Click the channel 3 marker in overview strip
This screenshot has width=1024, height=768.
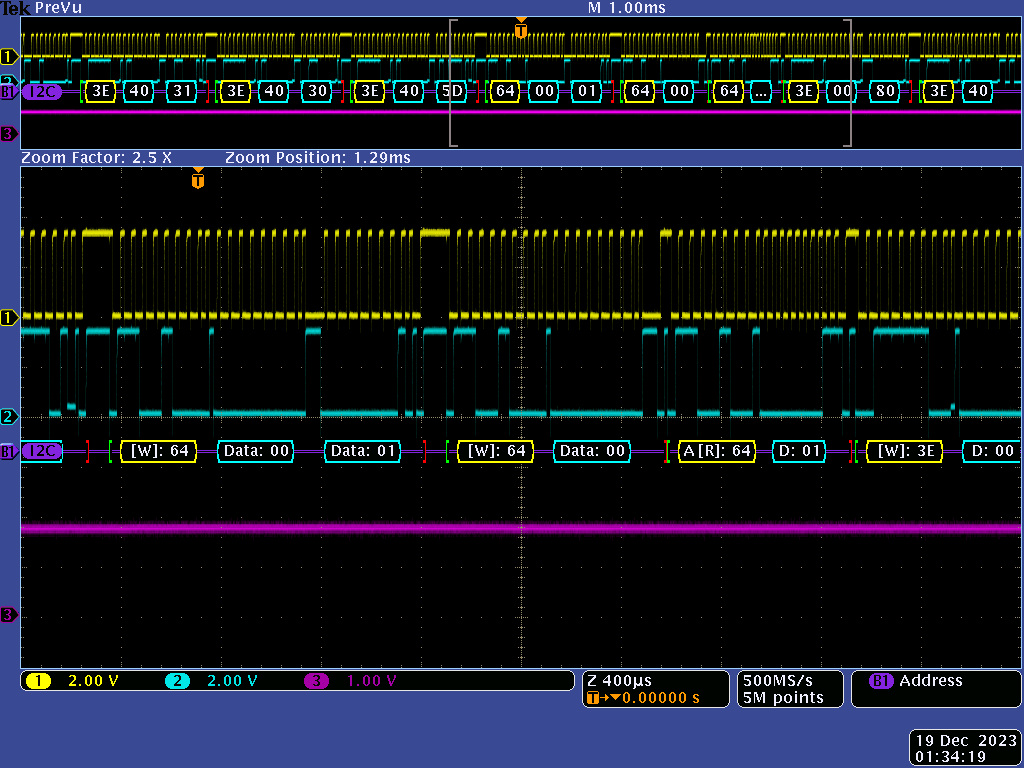coord(9,135)
